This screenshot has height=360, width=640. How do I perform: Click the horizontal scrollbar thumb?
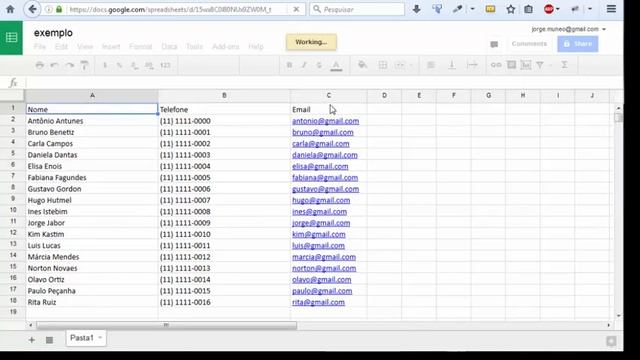(166, 325)
